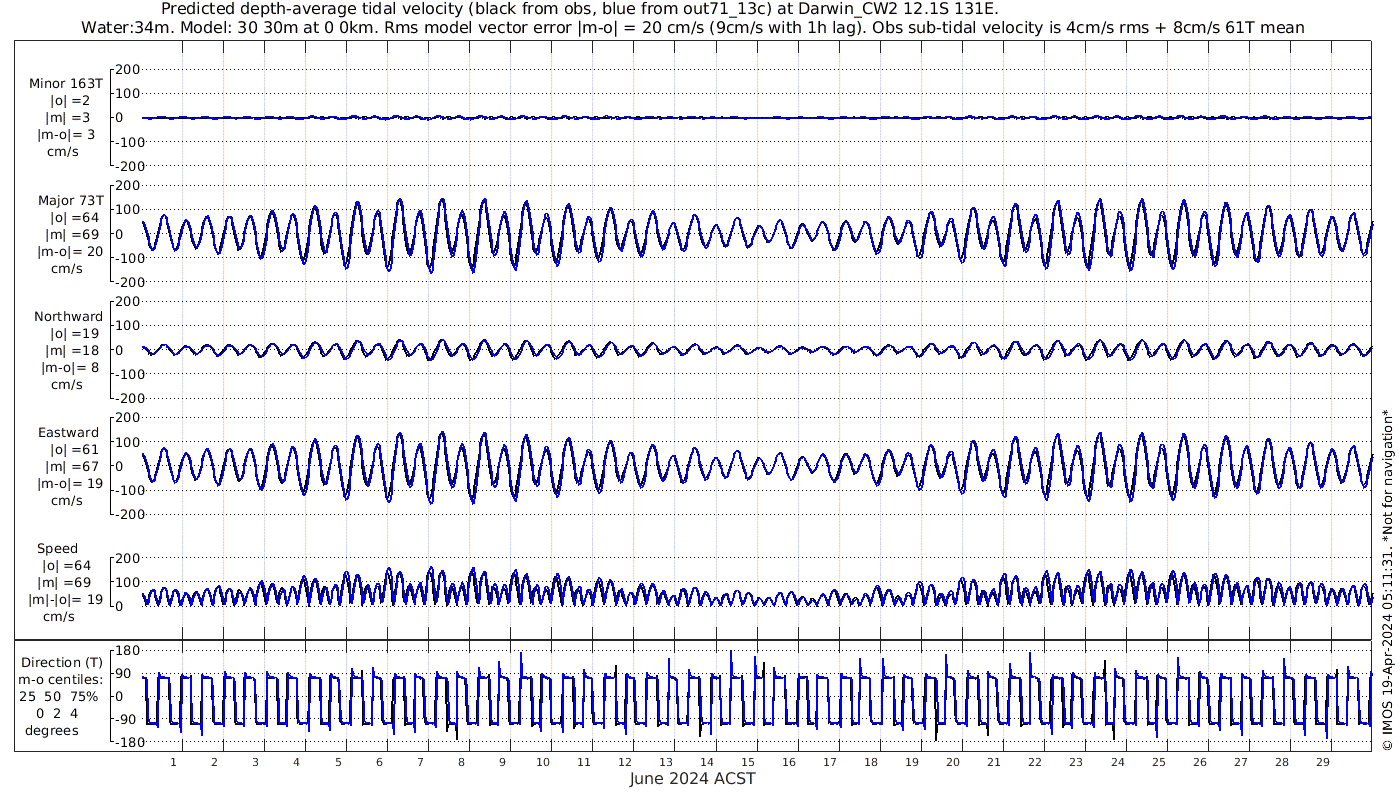Screen dimensions: 1400x800
Task: Click the 'Northward' panel label
Action: point(68,317)
